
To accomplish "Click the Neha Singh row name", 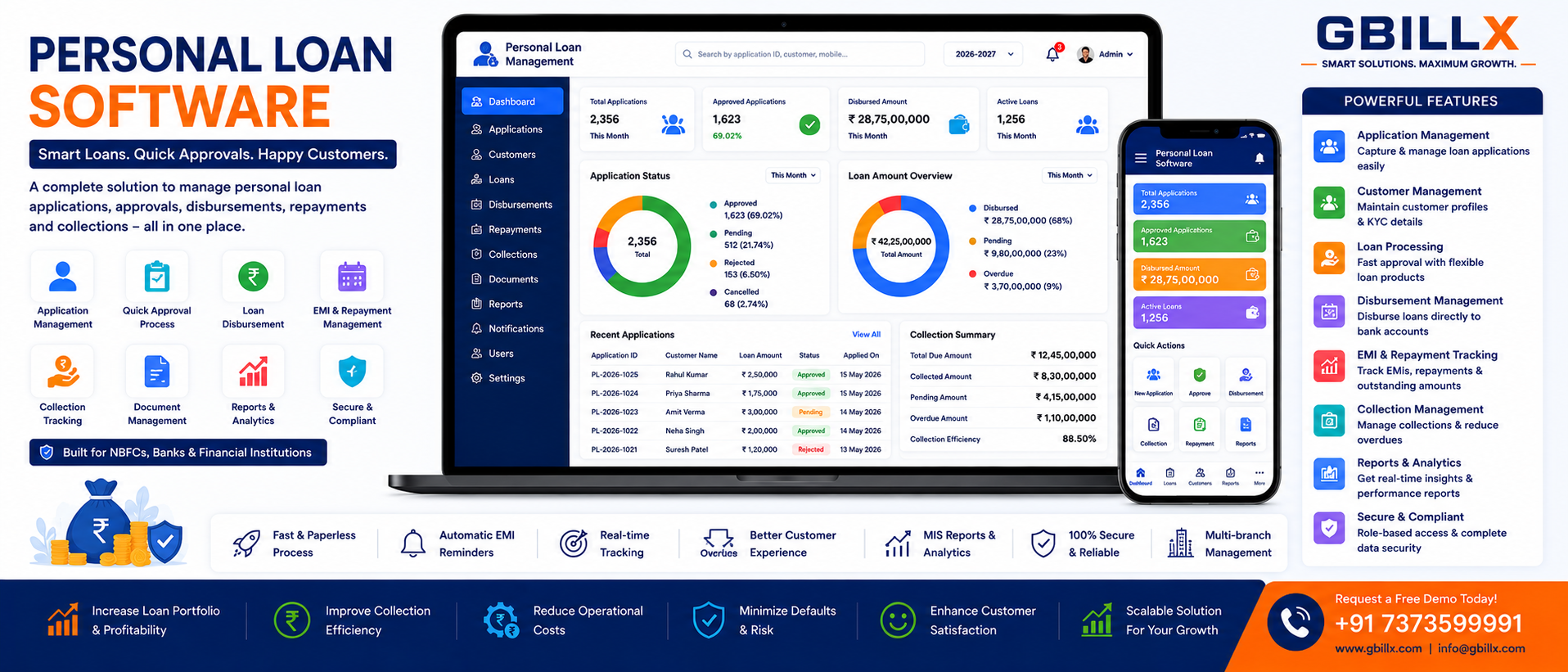I will point(685,431).
